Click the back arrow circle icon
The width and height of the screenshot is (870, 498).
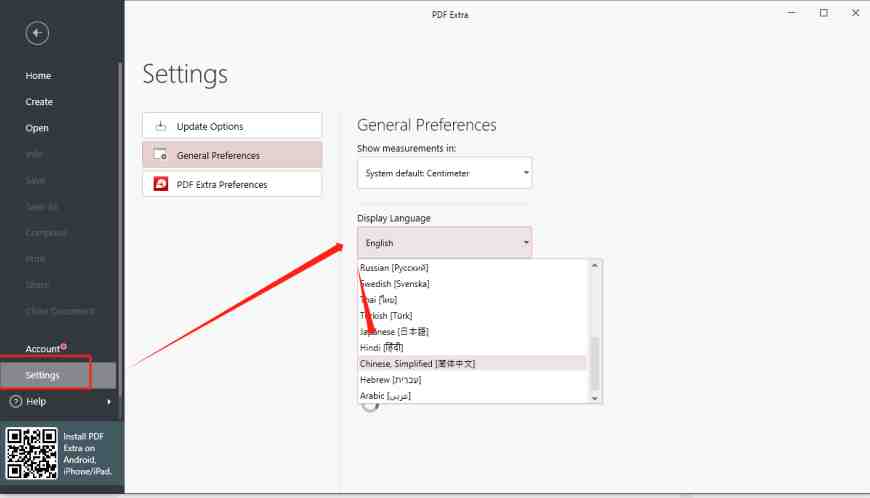(x=38, y=33)
